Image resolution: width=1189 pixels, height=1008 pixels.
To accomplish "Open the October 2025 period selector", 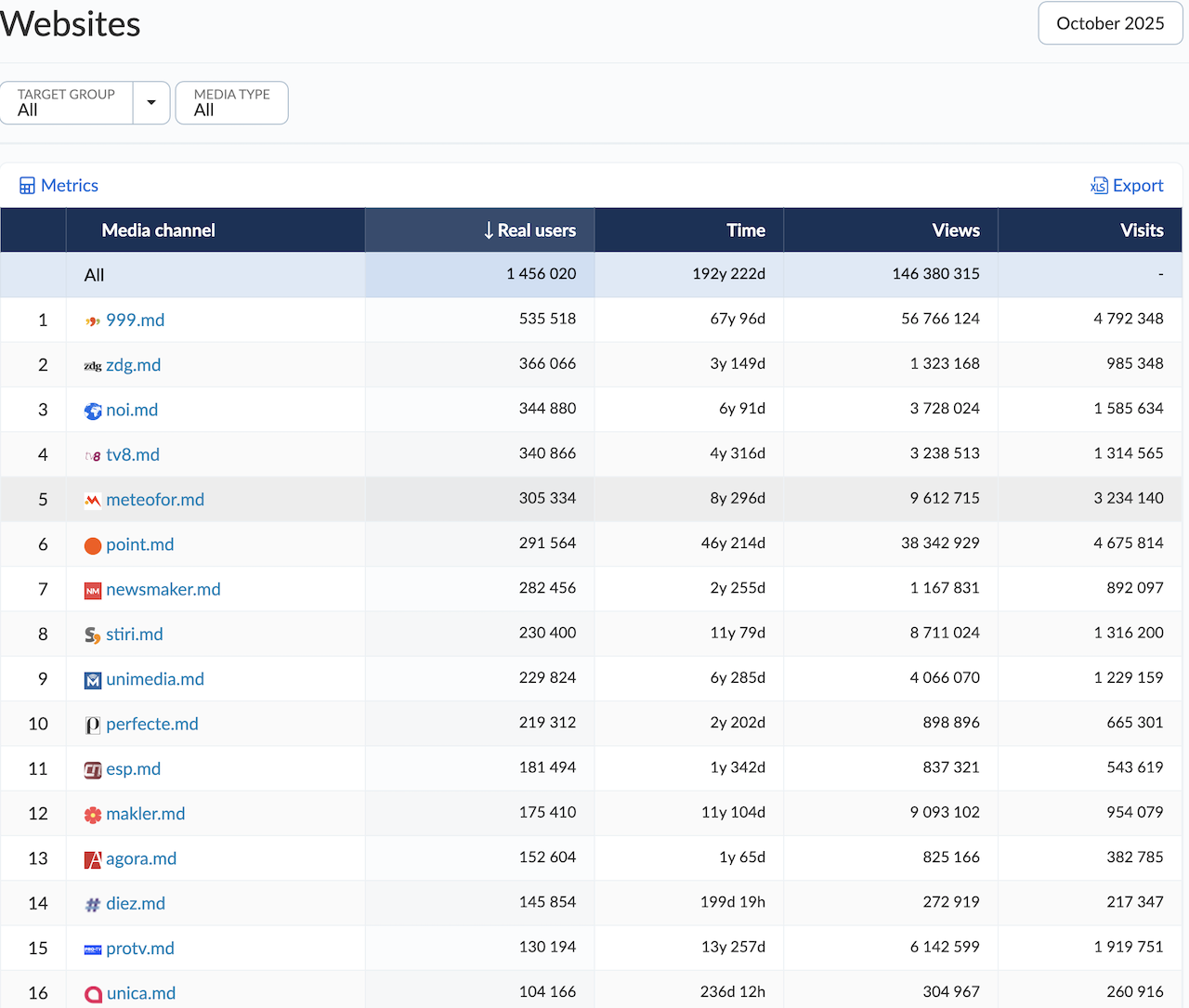I will coord(1110,23).
